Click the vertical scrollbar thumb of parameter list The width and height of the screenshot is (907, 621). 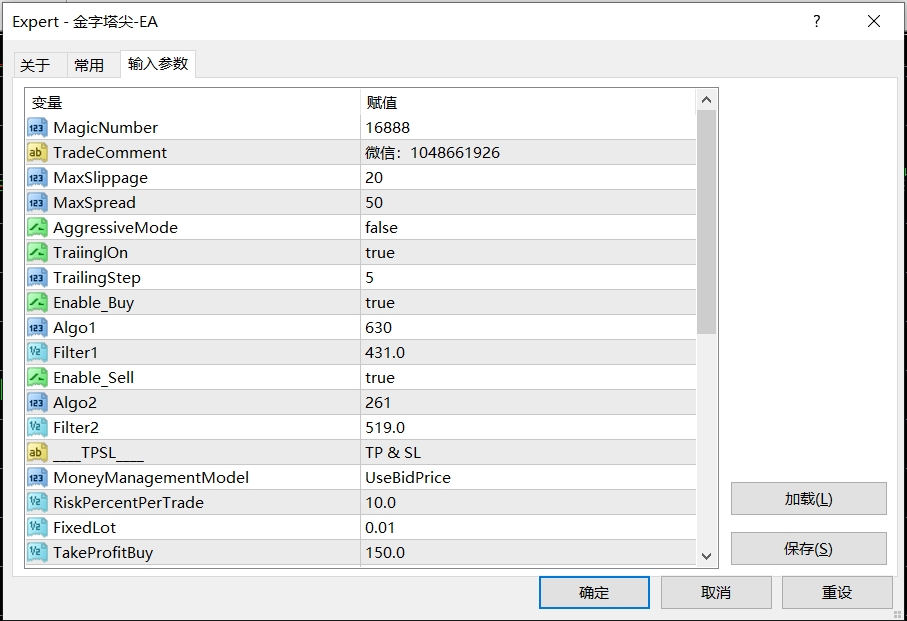click(x=706, y=220)
